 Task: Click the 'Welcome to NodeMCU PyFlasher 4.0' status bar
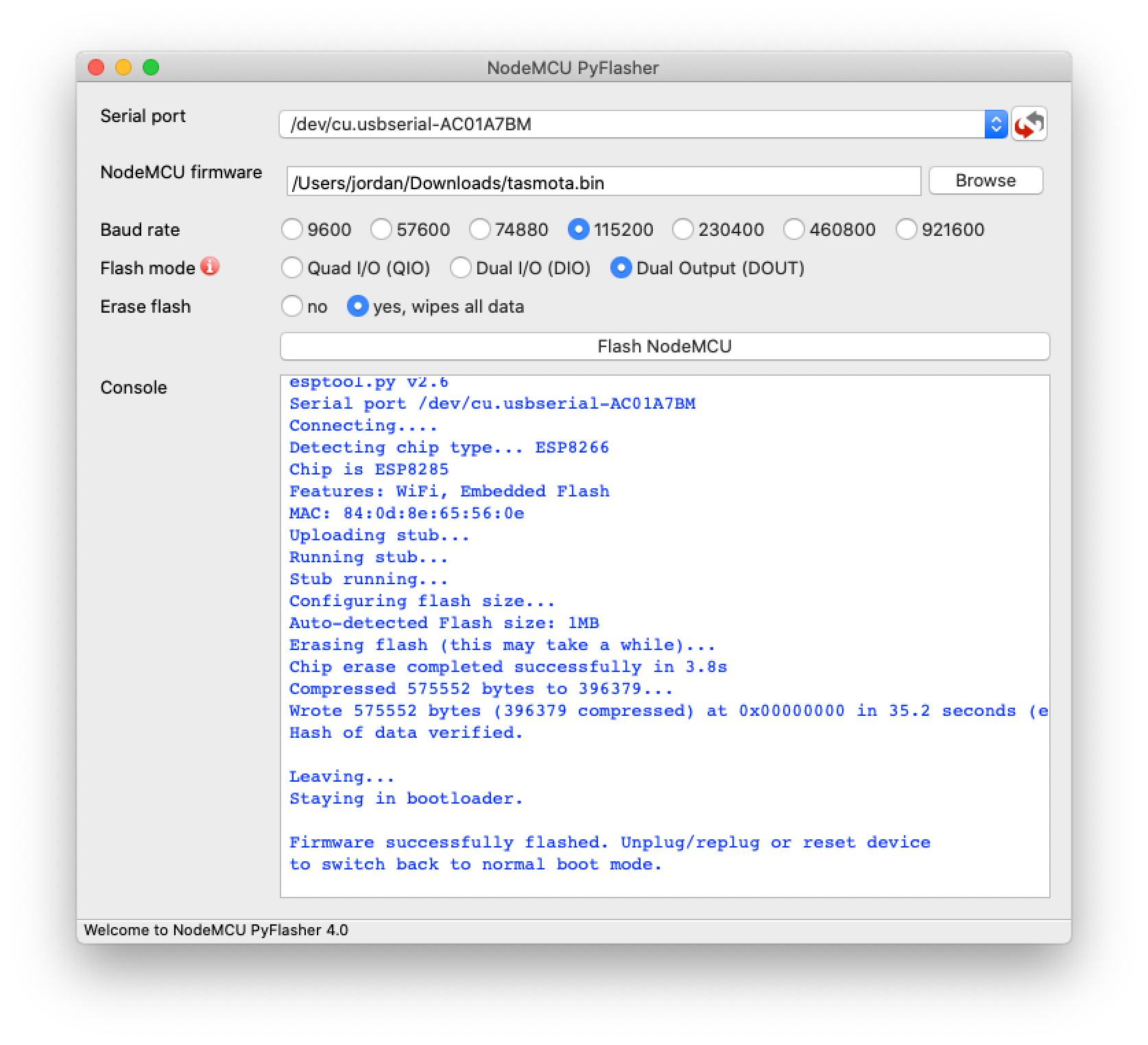(216, 930)
